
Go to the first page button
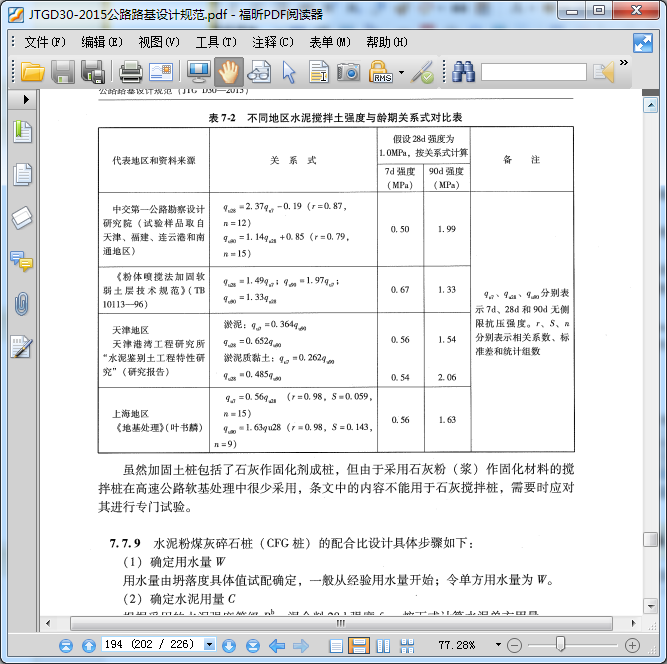pos(66,646)
